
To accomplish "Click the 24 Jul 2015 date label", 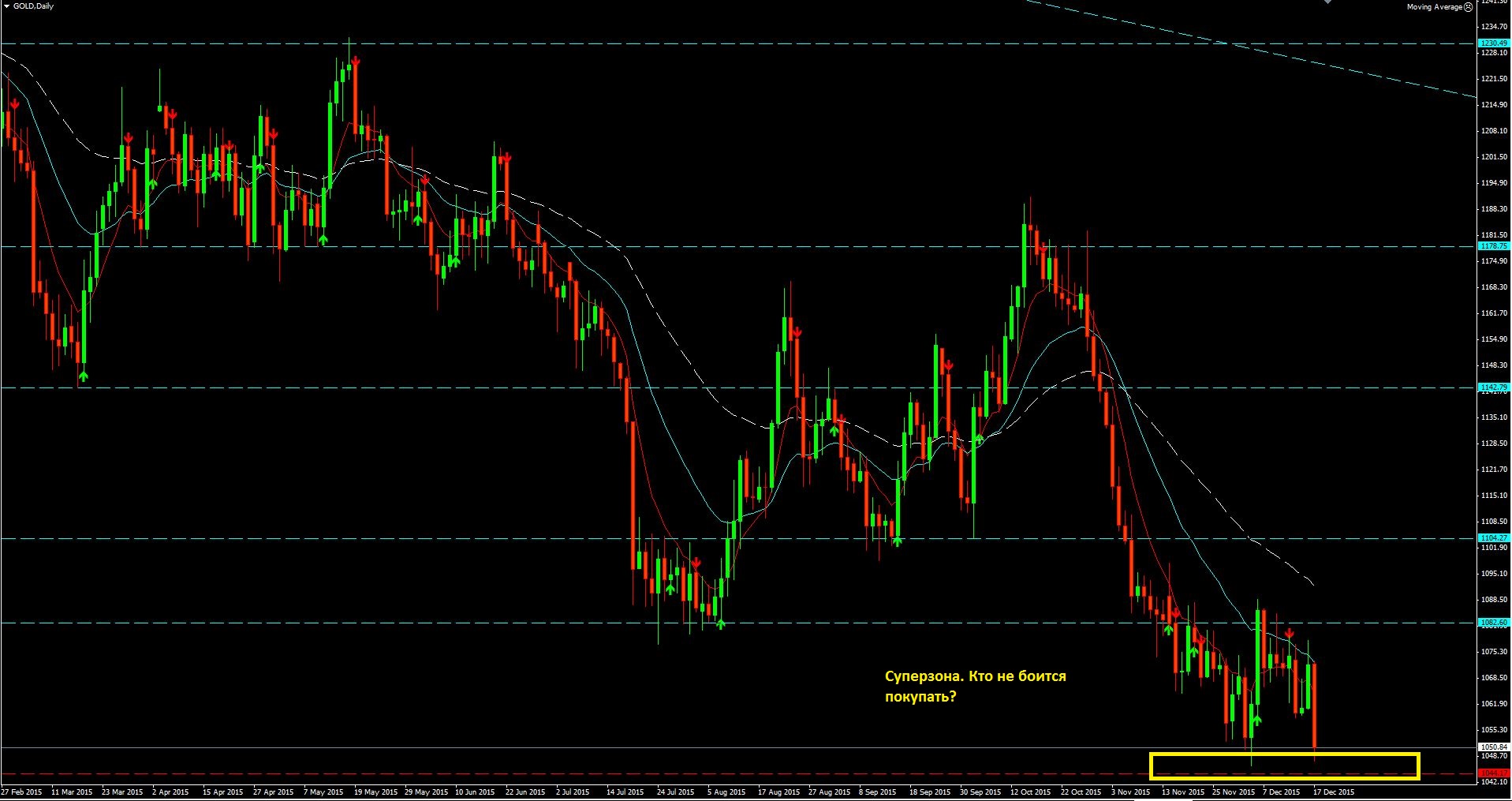I will (x=676, y=792).
